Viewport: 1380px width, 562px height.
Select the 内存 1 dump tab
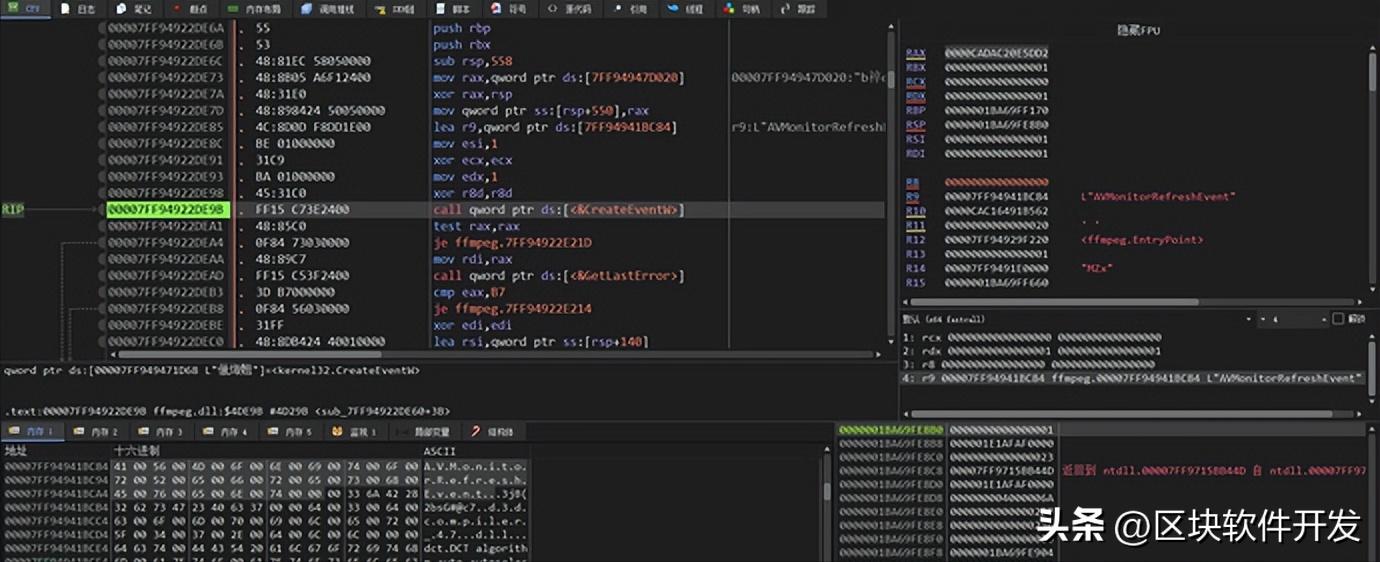(x=34, y=432)
